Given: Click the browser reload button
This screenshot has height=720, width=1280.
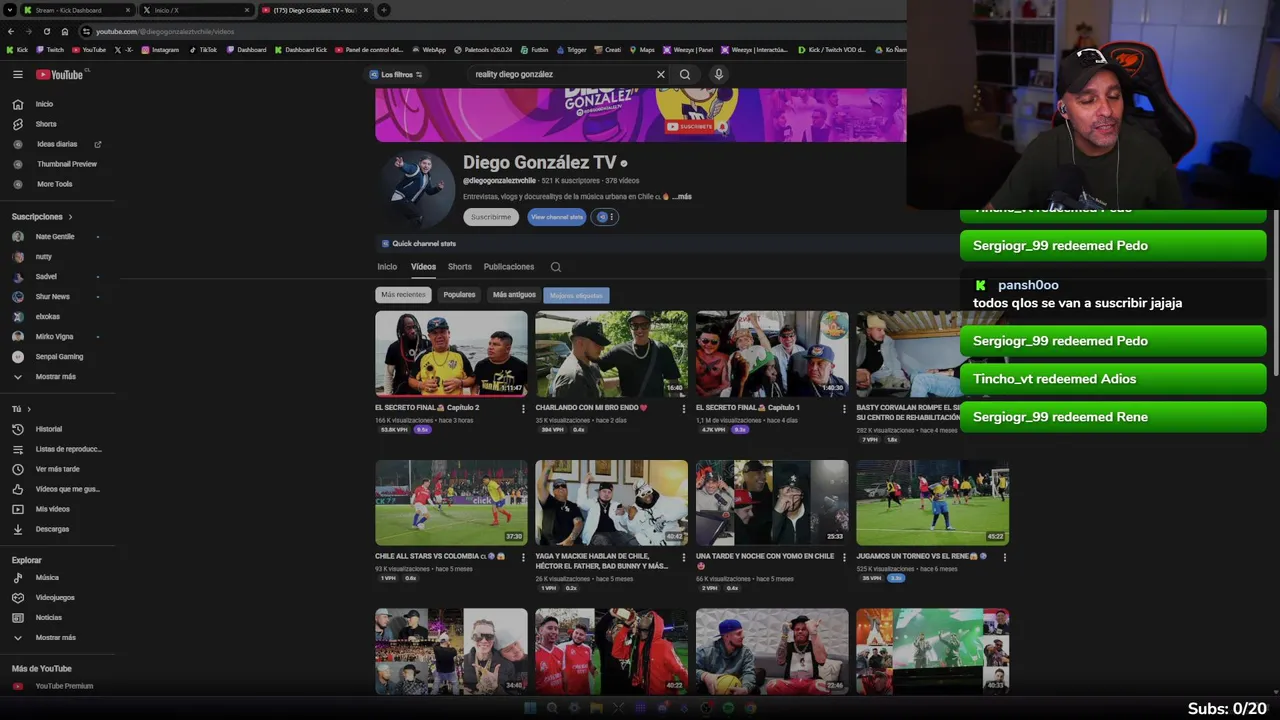Looking at the screenshot, I should [x=46, y=31].
